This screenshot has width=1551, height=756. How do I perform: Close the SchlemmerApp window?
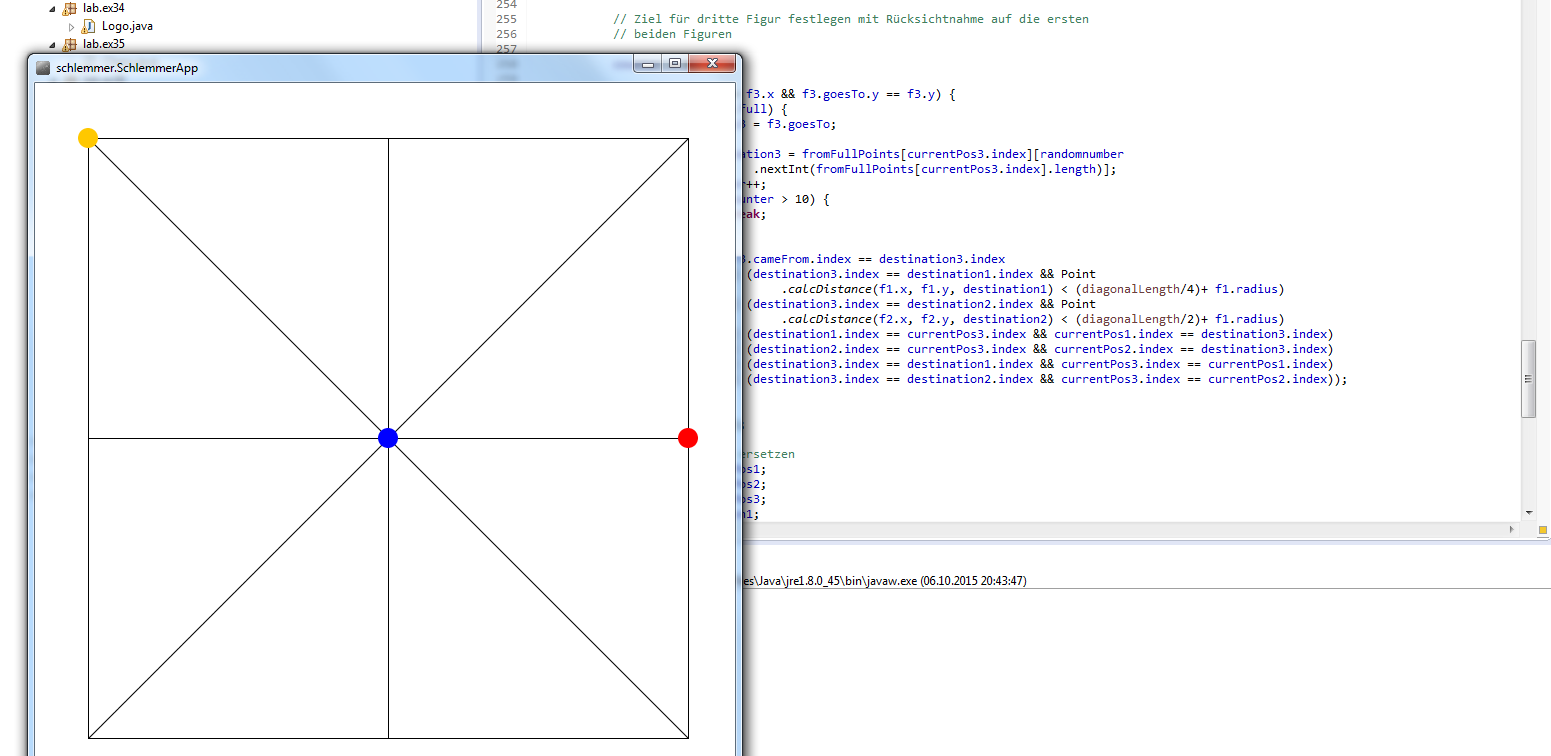pos(713,64)
